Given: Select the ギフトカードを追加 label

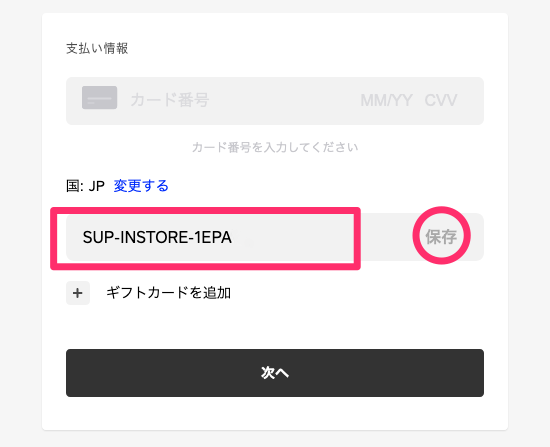Looking at the screenshot, I should tap(168, 293).
